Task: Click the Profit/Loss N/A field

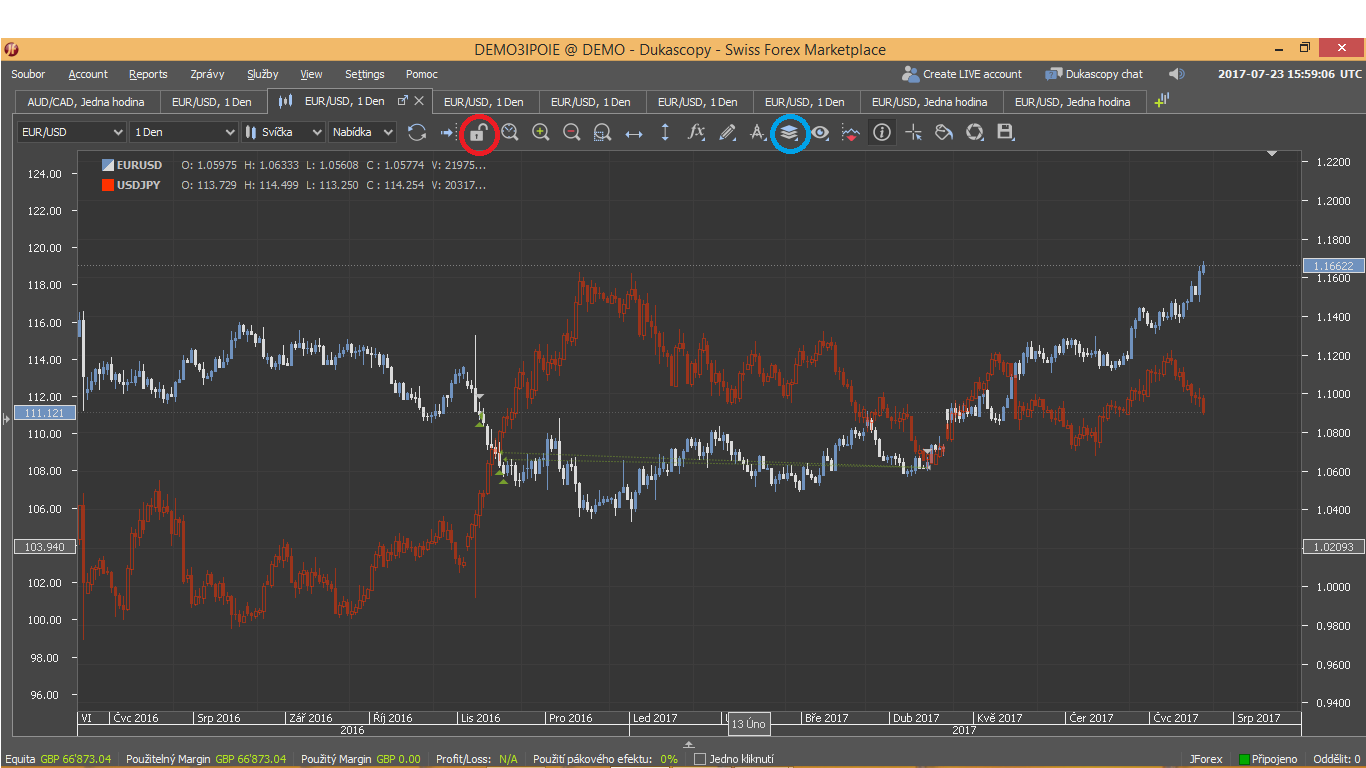Action: 477,759
